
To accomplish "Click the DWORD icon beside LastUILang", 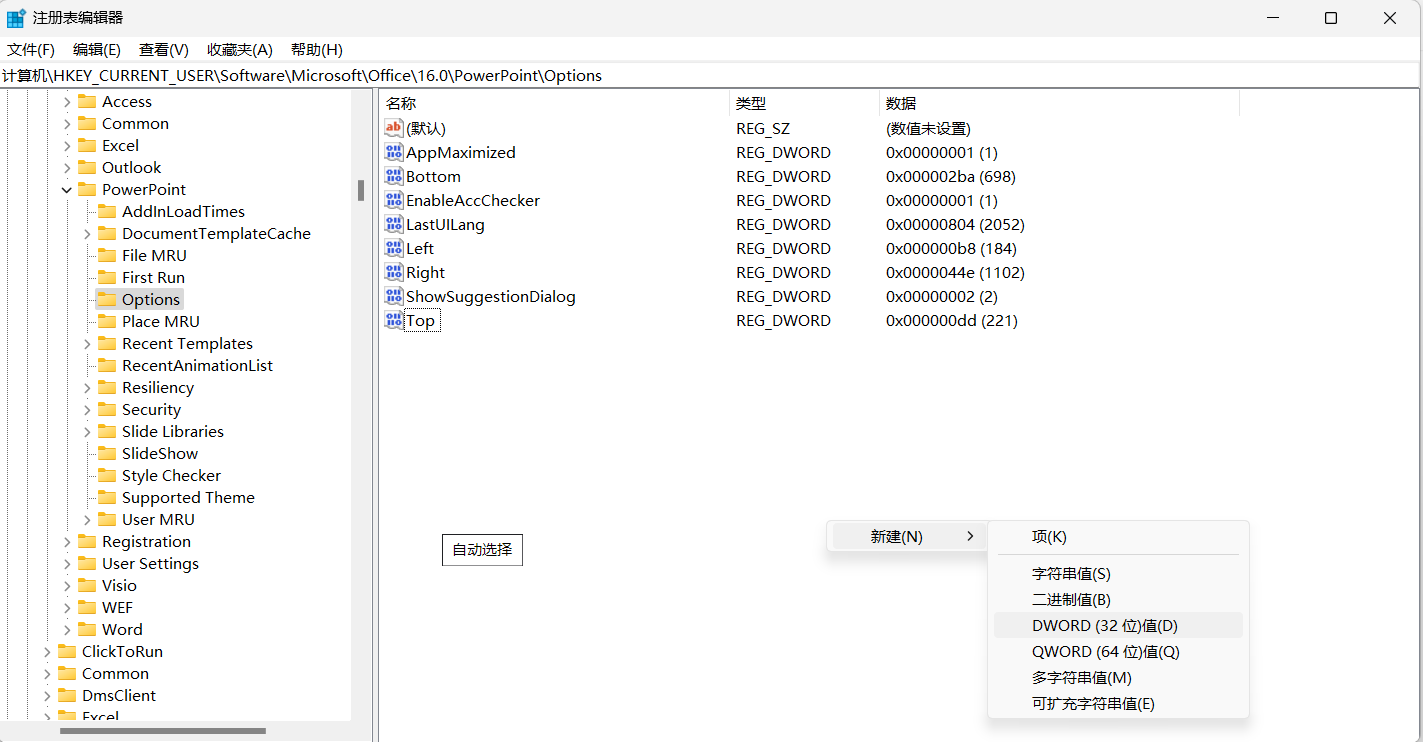I will [394, 224].
